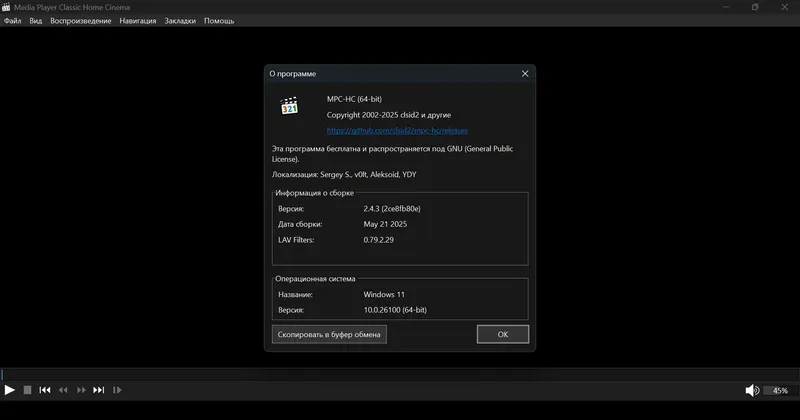Decrease playback speed with the rewind icon
This screenshot has height=420, width=800.
coord(63,390)
